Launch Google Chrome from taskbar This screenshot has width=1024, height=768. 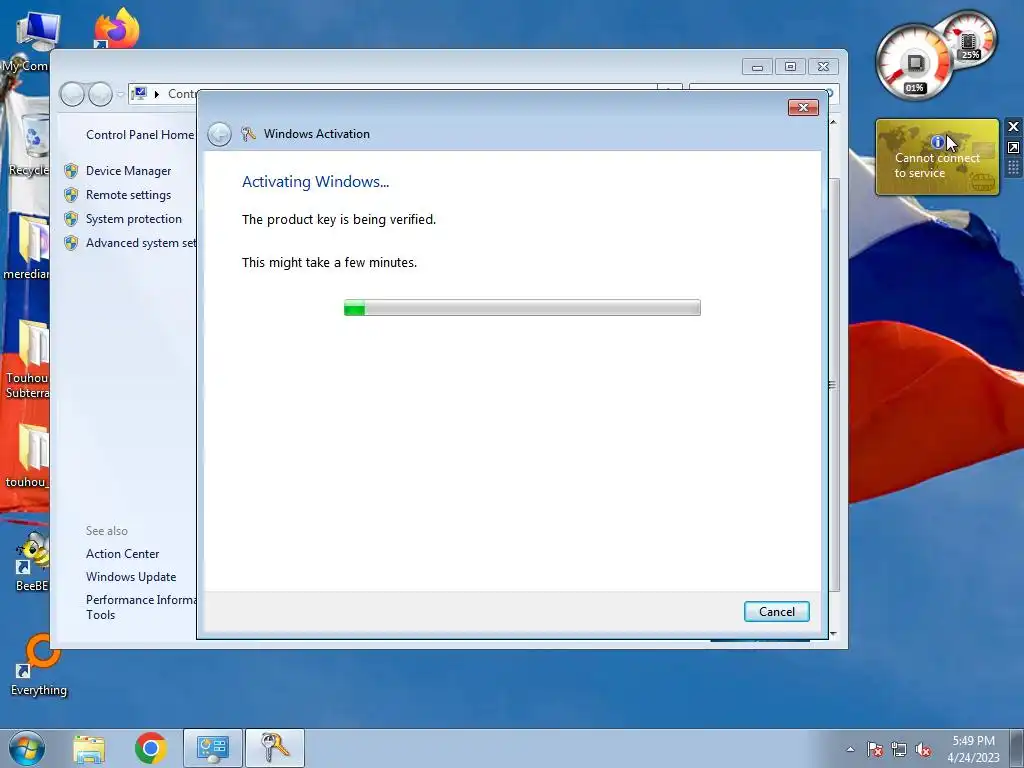(x=151, y=748)
